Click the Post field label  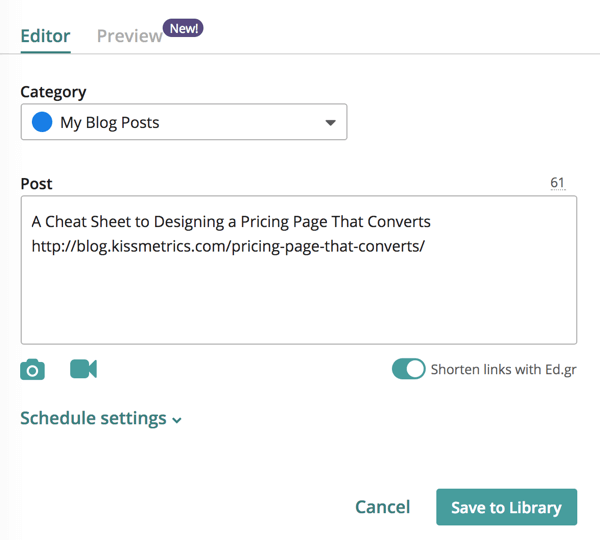[36, 184]
